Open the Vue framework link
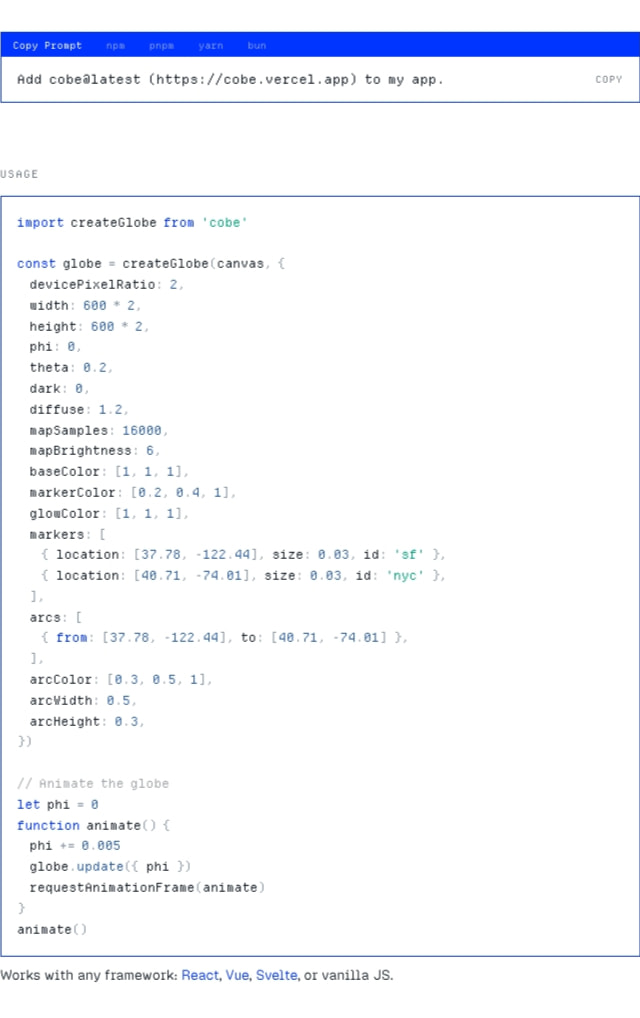The width and height of the screenshot is (640, 1018). (x=237, y=975)
